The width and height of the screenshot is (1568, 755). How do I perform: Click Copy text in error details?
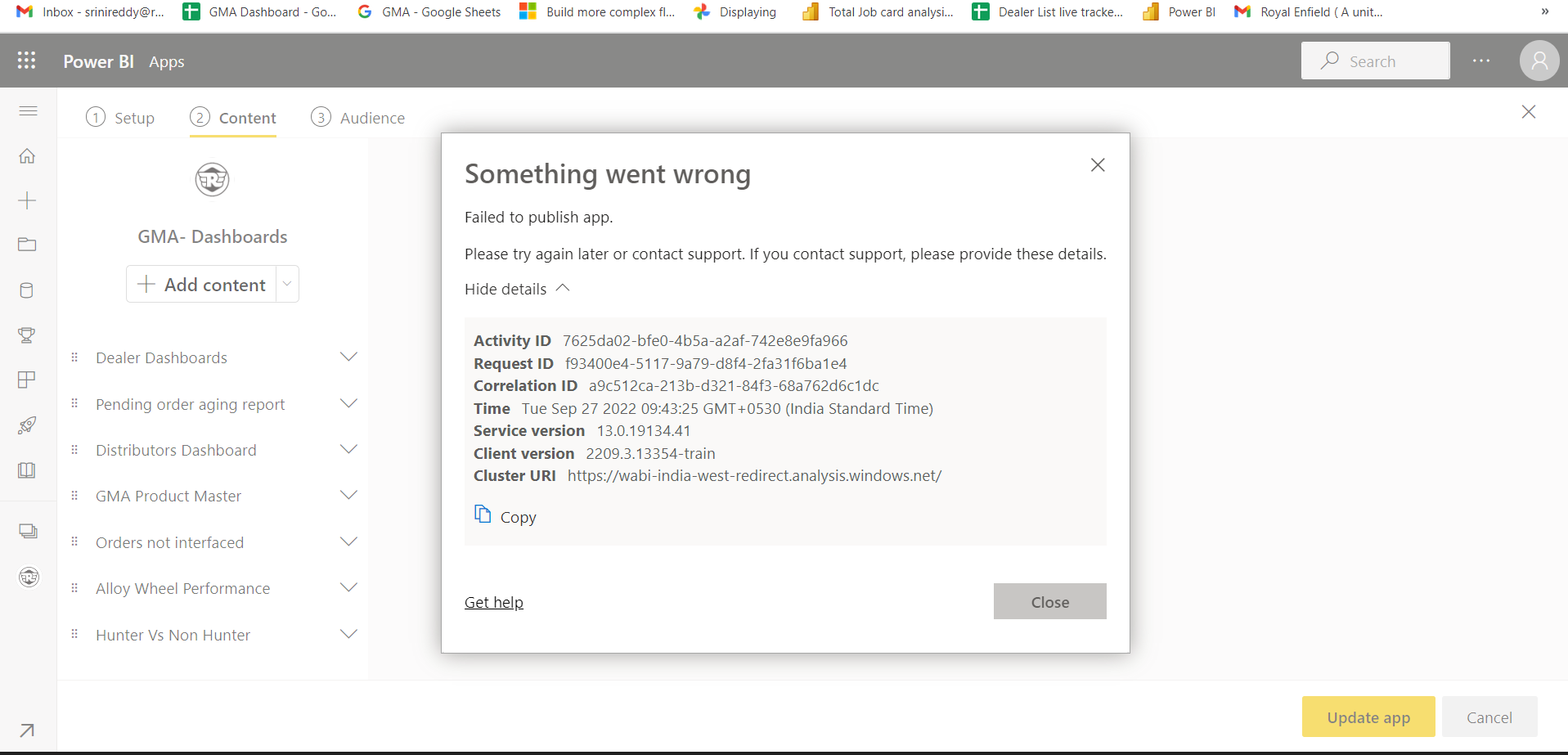tap(519, 517)
